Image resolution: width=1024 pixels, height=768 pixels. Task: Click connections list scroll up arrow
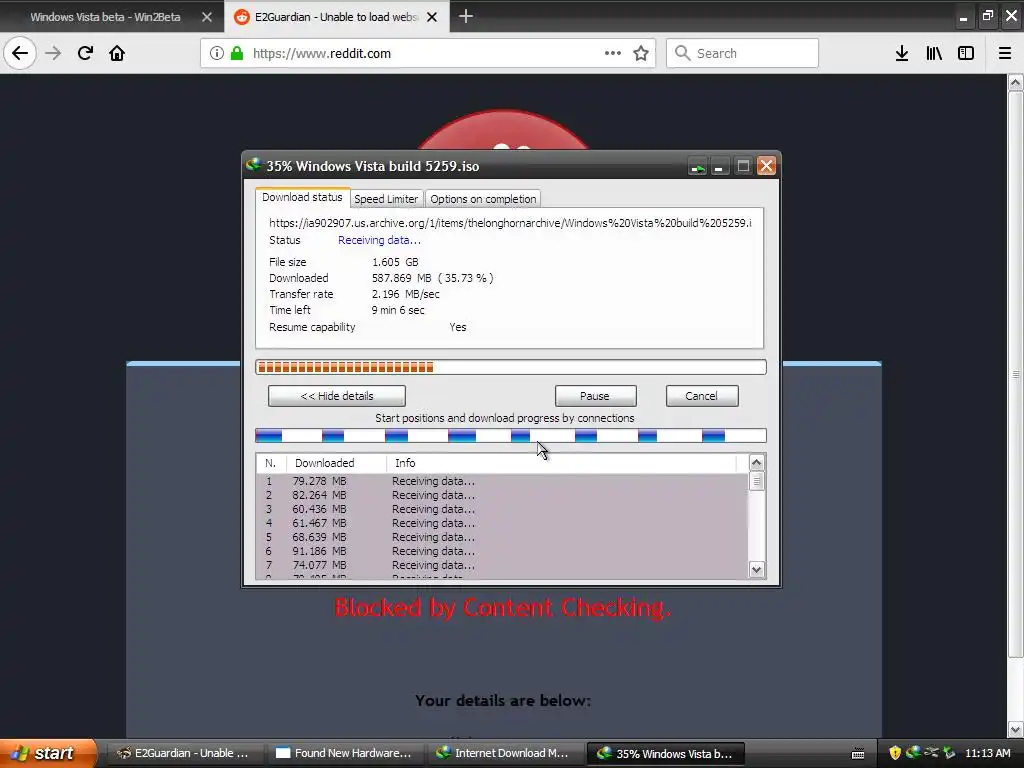pos(756,463)
